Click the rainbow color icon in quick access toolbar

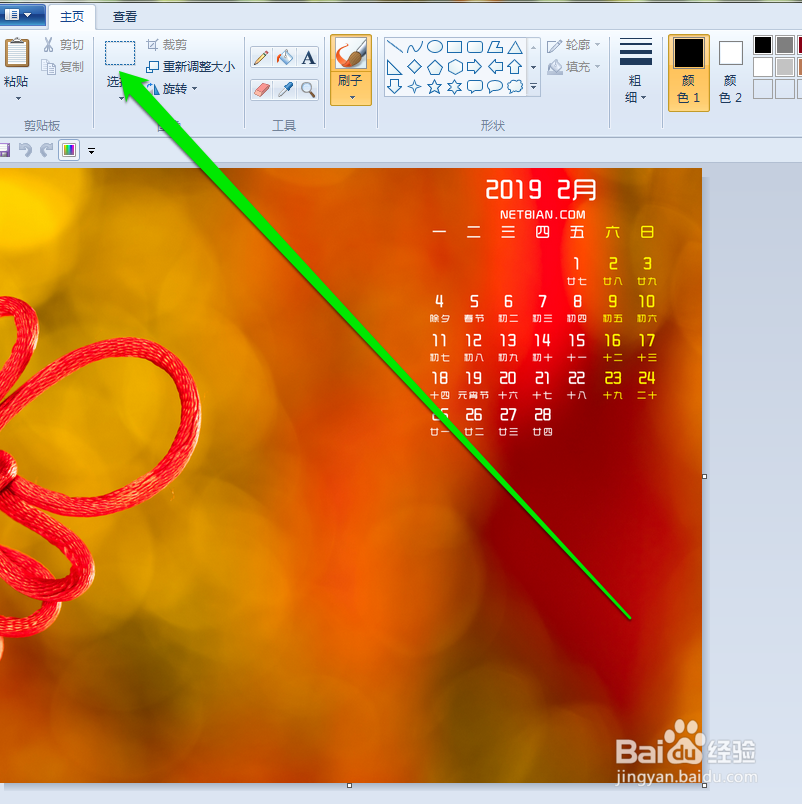[69, 150]
